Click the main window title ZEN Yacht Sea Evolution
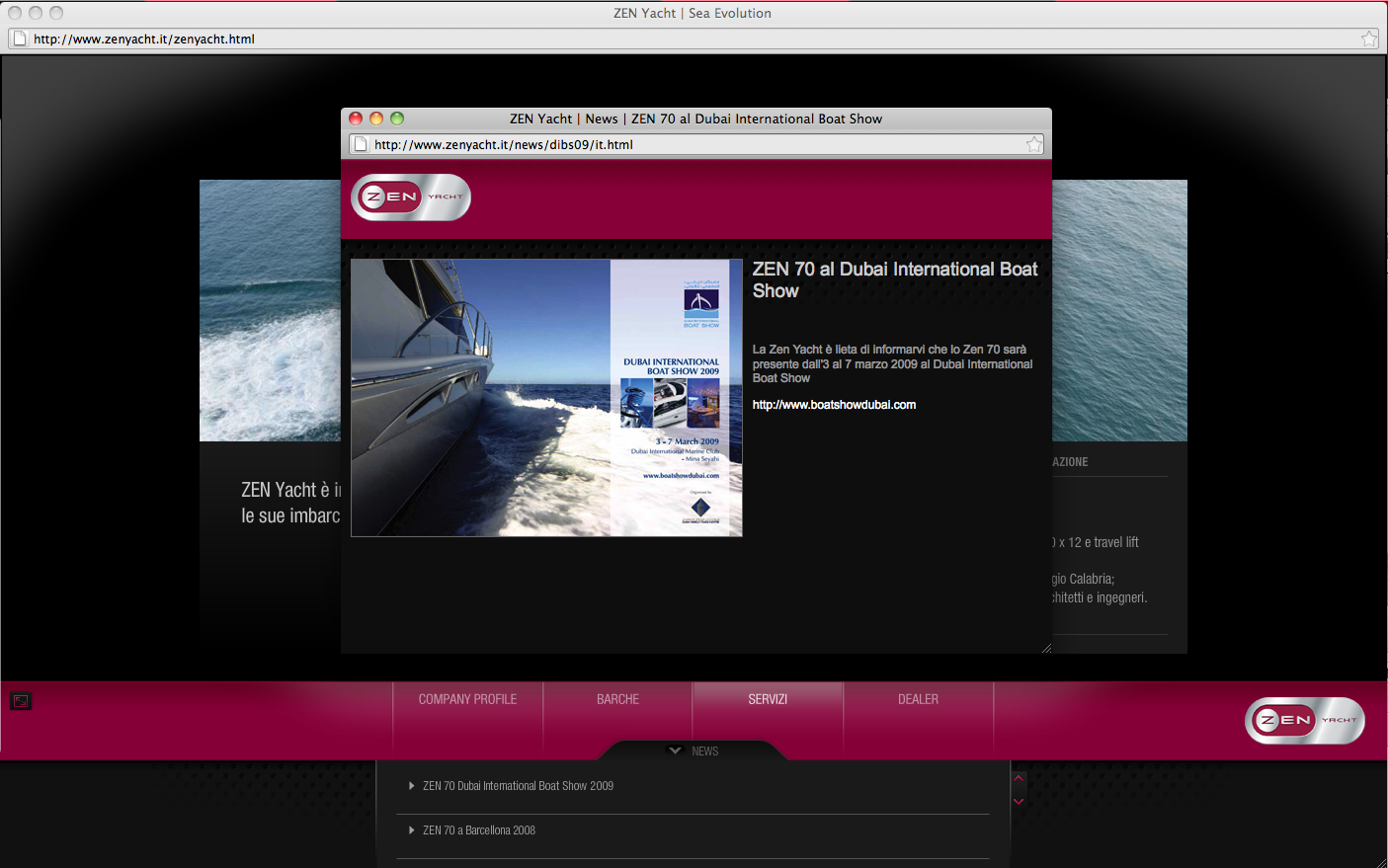The image size is (1388, 868). point(692,13)
